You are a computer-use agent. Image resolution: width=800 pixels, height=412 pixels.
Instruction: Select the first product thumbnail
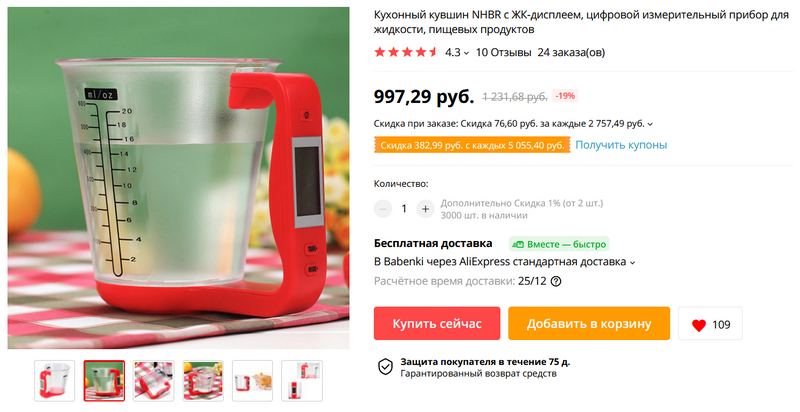click(55, 380)
